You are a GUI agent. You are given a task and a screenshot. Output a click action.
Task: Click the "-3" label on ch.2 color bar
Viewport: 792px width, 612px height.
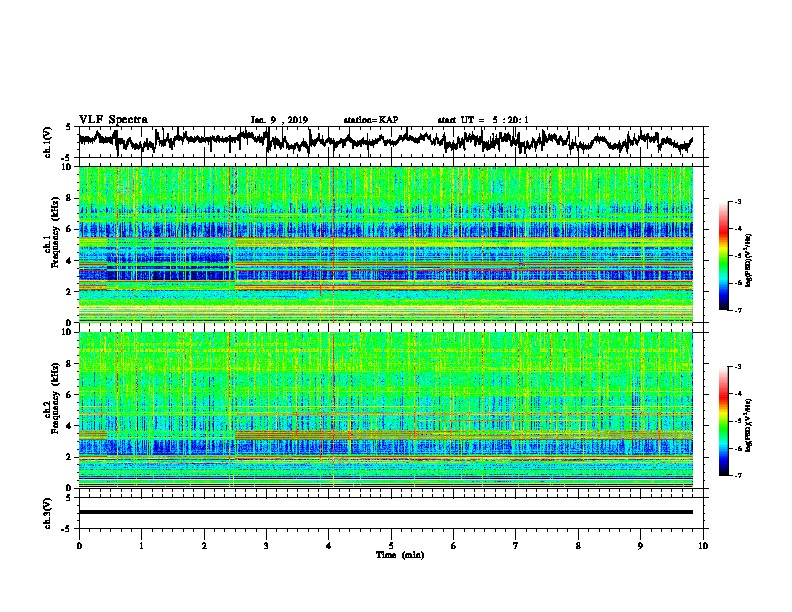pos(738,367)
